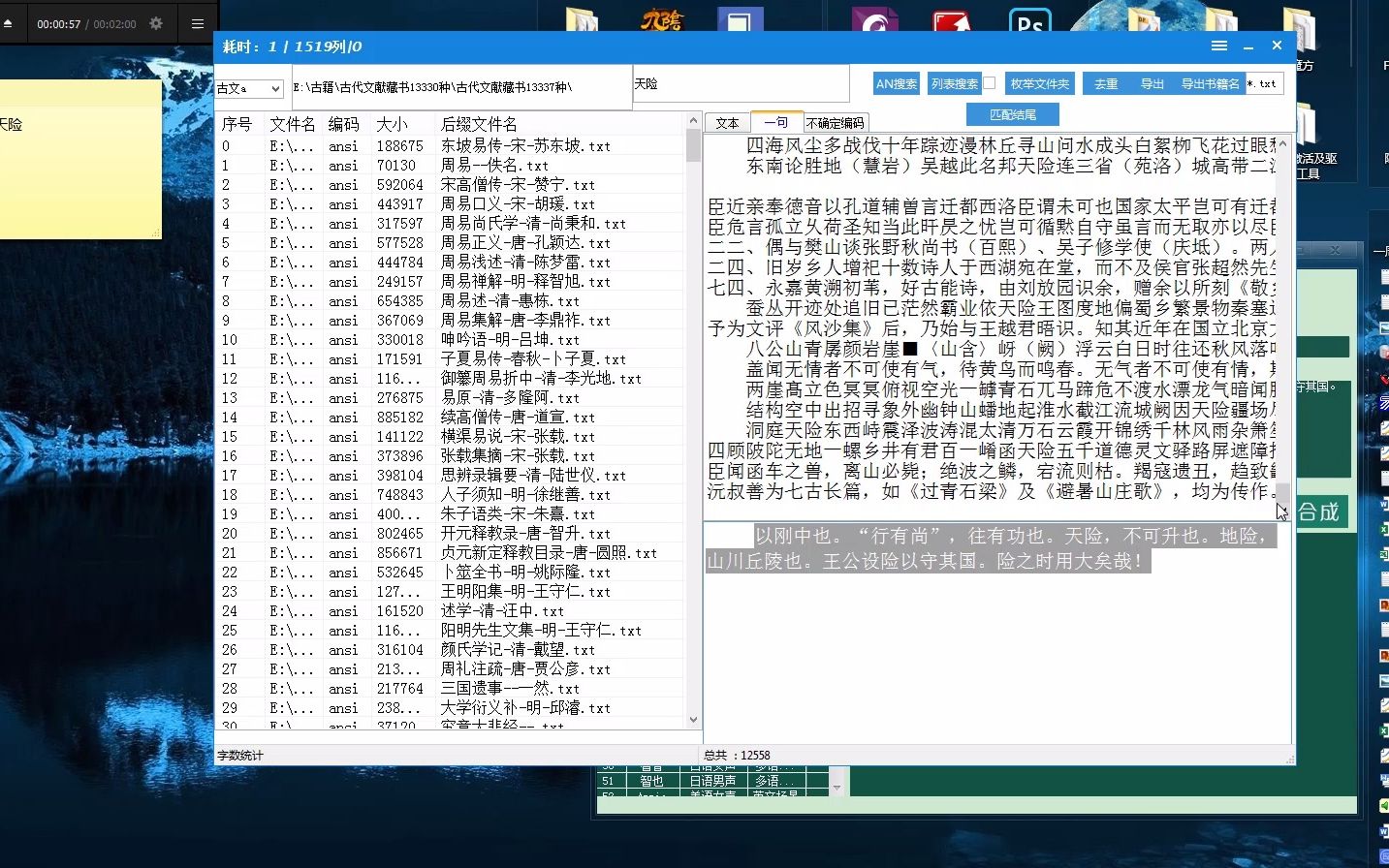Select row 颜氏学记-清-戴望.txt

(451, 650)
